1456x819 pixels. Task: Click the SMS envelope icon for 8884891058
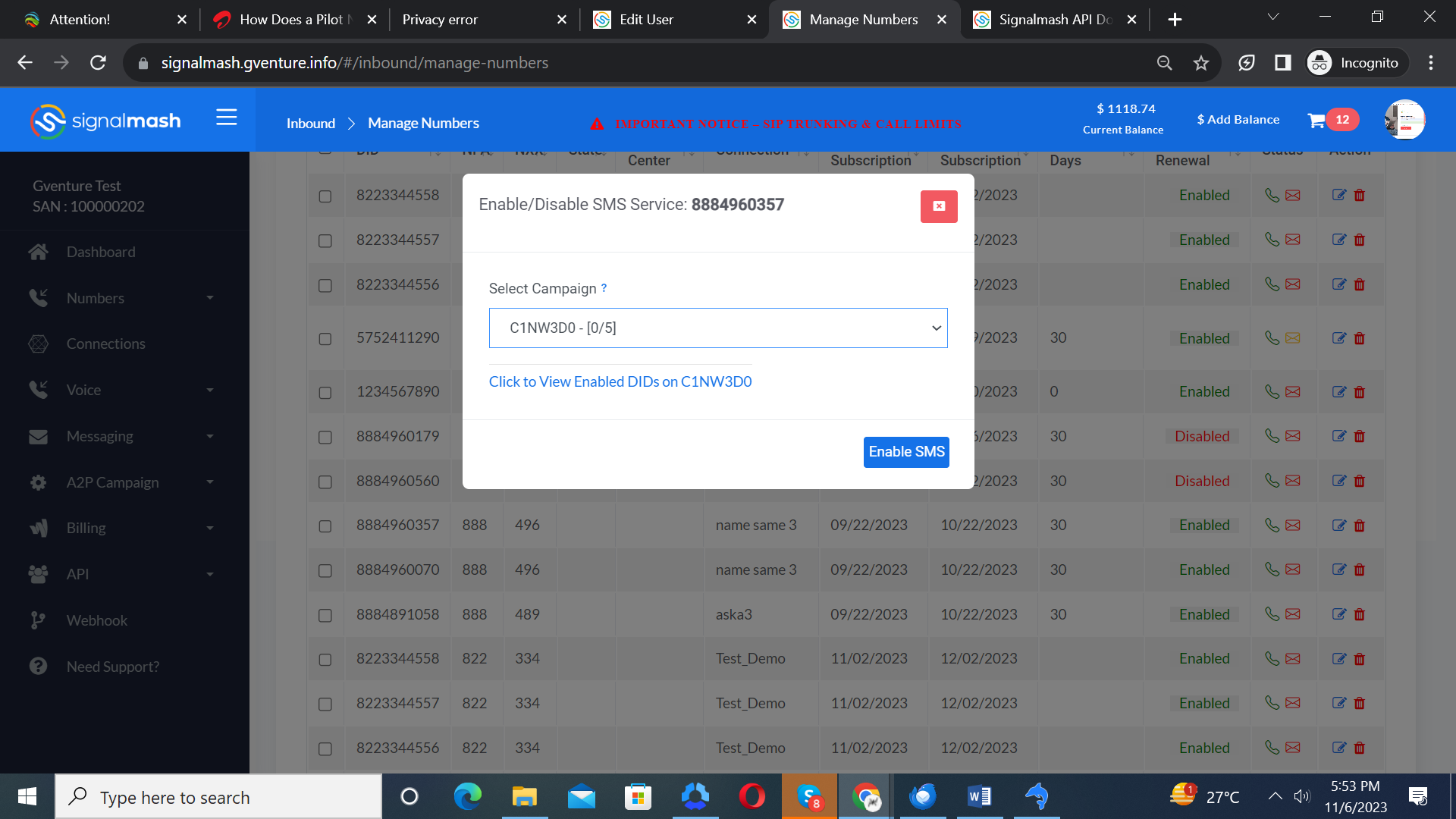[x=1293, y=614]
